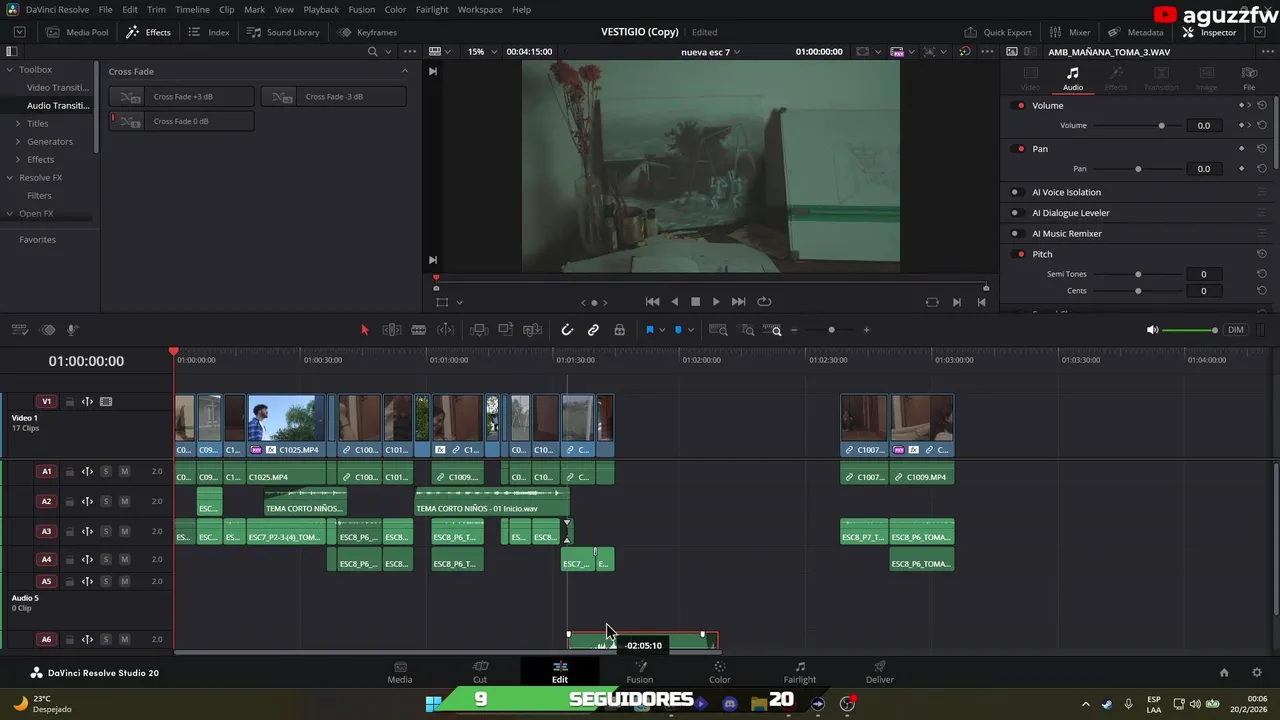Click the DIM audio button
Screen dimensions: 1280x720
tap(1236, 330)
